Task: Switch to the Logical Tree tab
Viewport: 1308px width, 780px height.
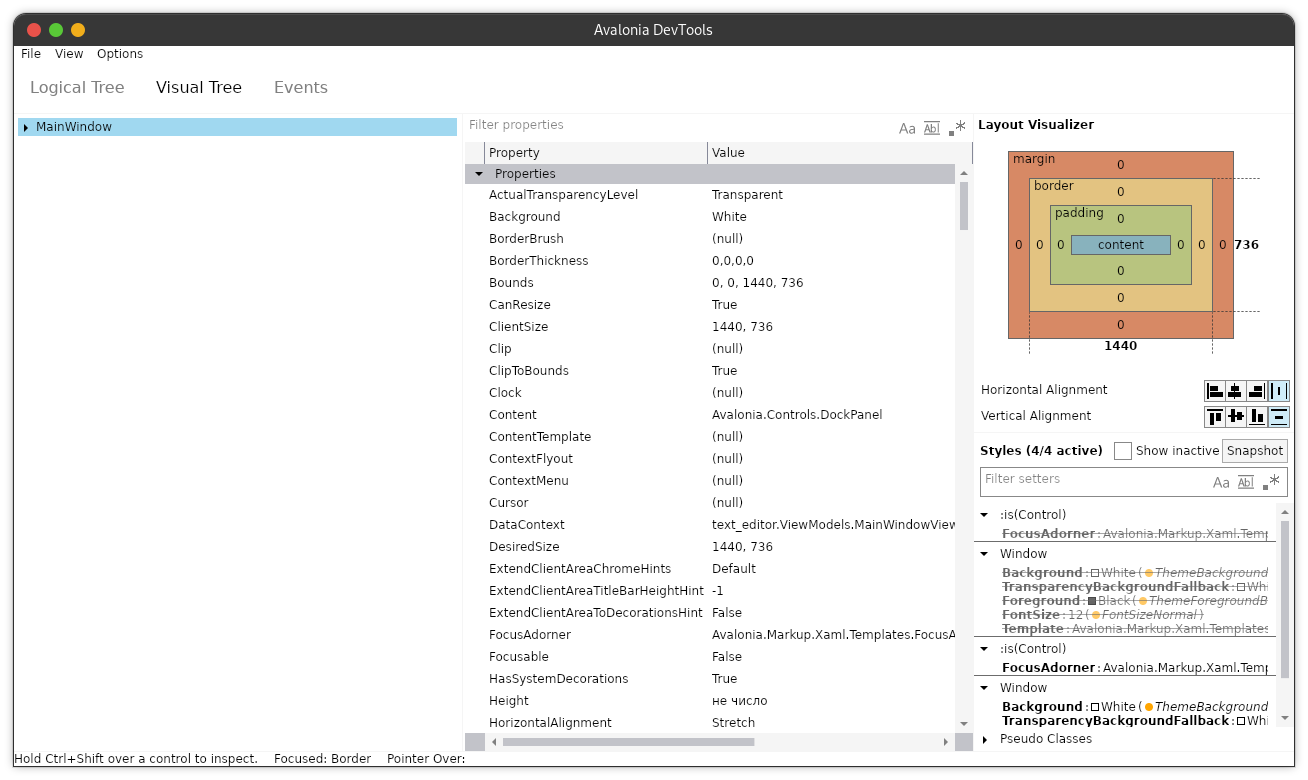Action: 76,87
